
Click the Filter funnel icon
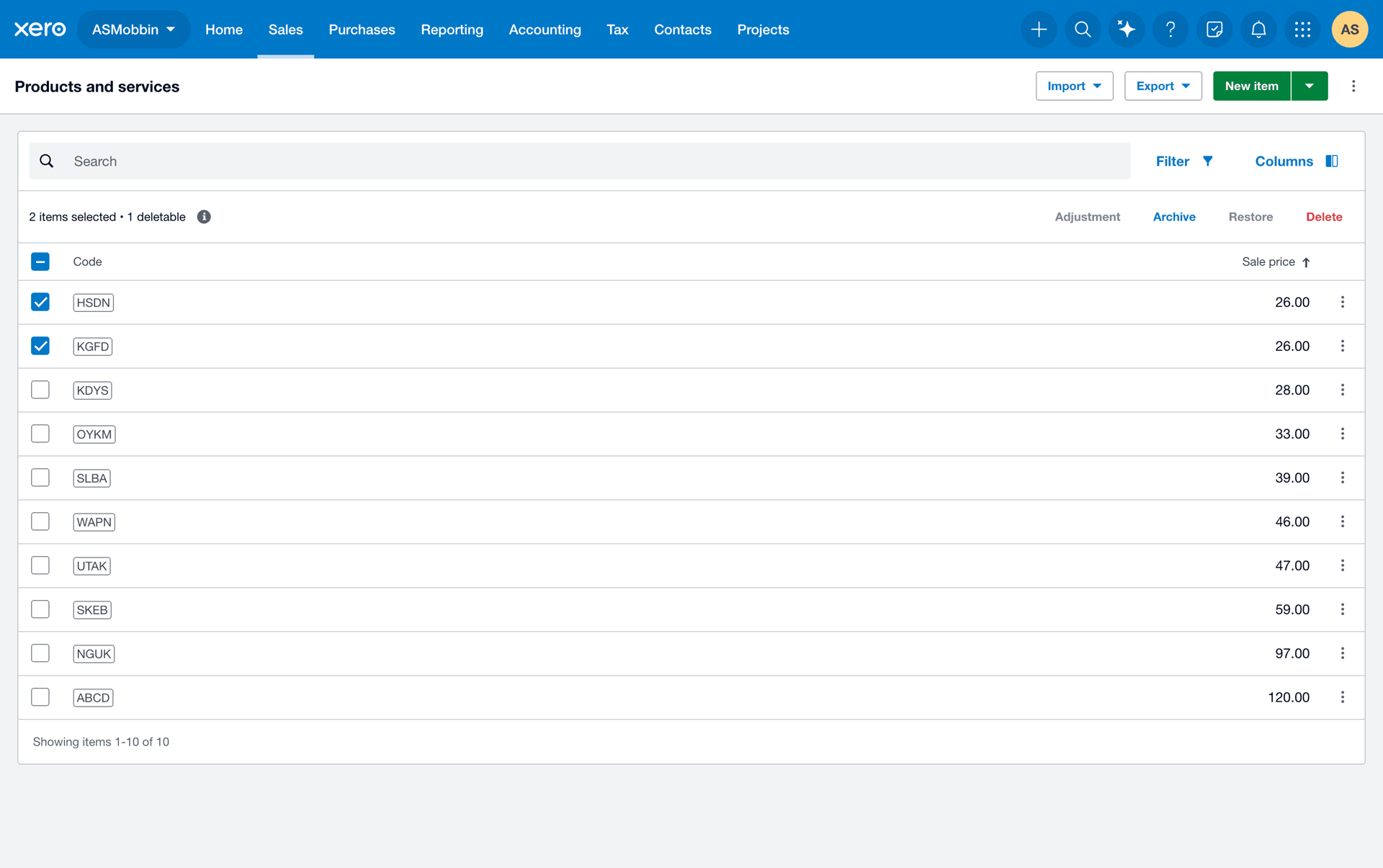coord(1208,161)
